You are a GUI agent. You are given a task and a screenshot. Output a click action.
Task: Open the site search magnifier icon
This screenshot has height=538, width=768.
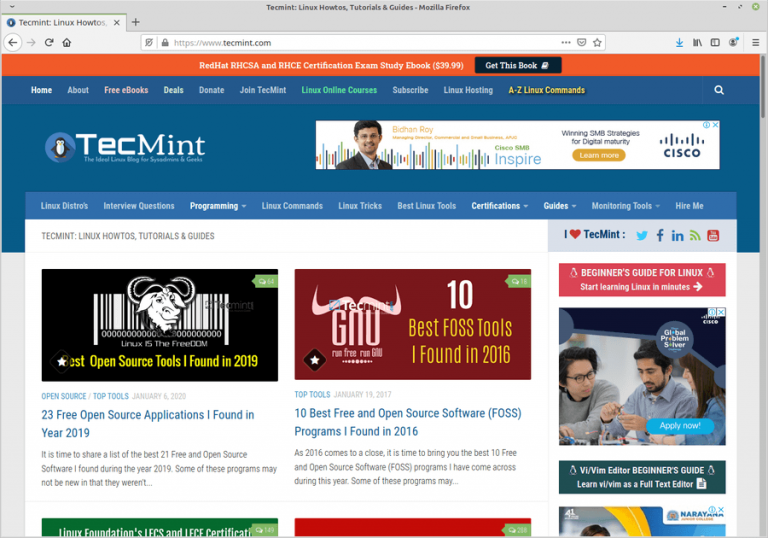coord(719,90)
